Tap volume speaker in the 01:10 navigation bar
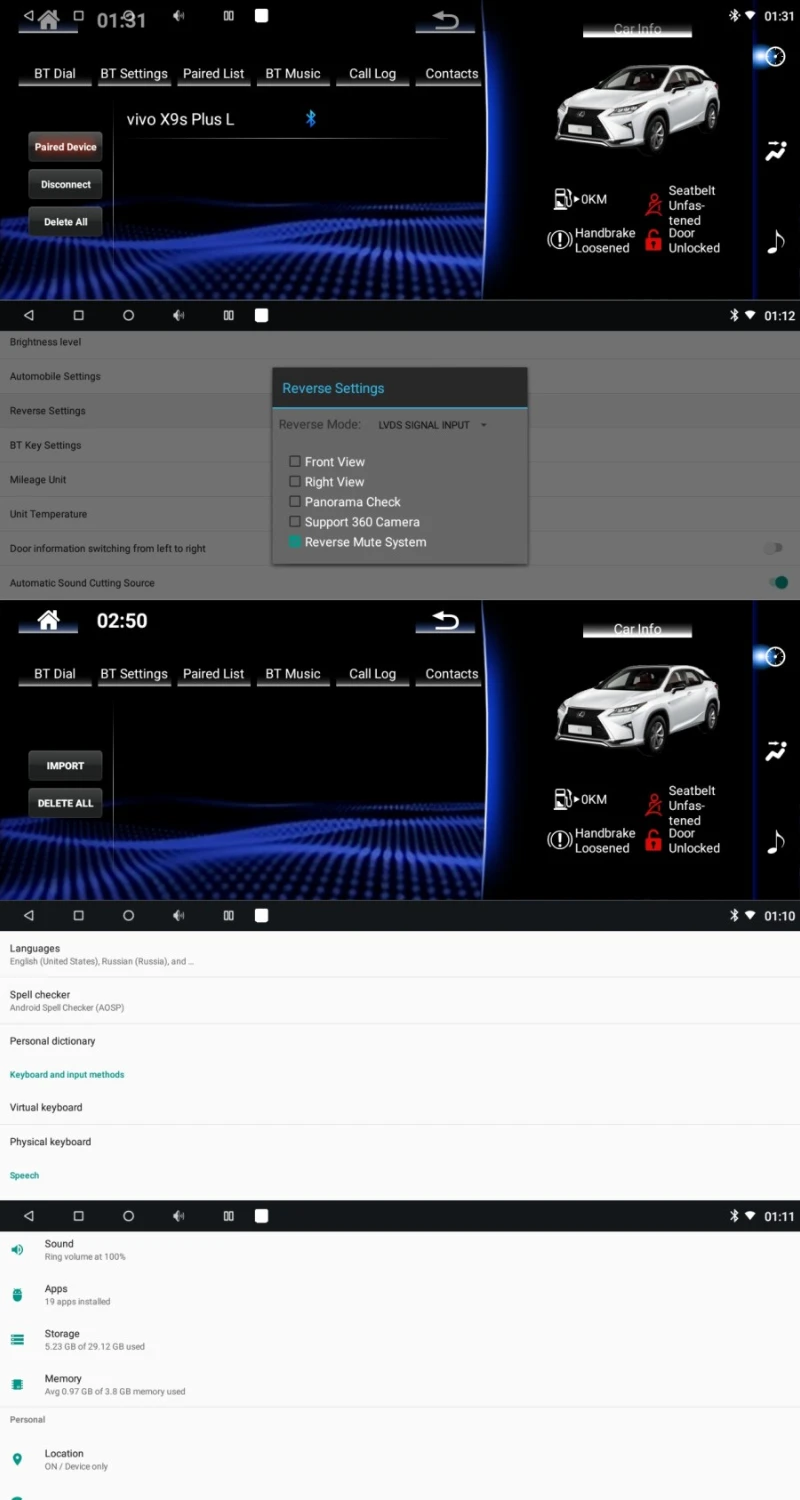The width and height of the screenshot is (800, 1500). [178, 915]
